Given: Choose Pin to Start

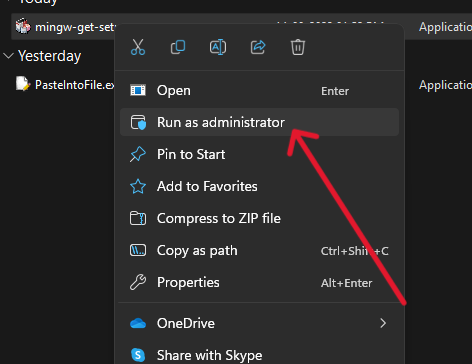Looking at the screenshot, I should 259,154.
